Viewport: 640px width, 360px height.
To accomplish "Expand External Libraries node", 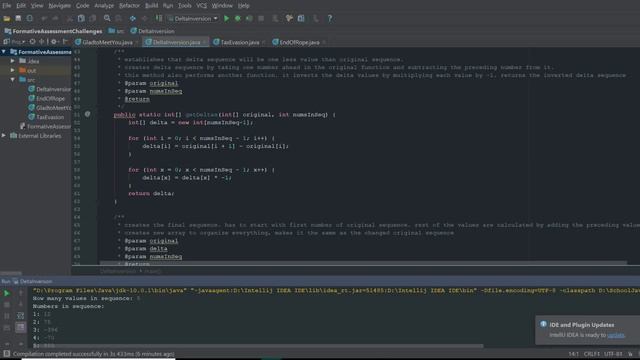I will tap(4, 136).
